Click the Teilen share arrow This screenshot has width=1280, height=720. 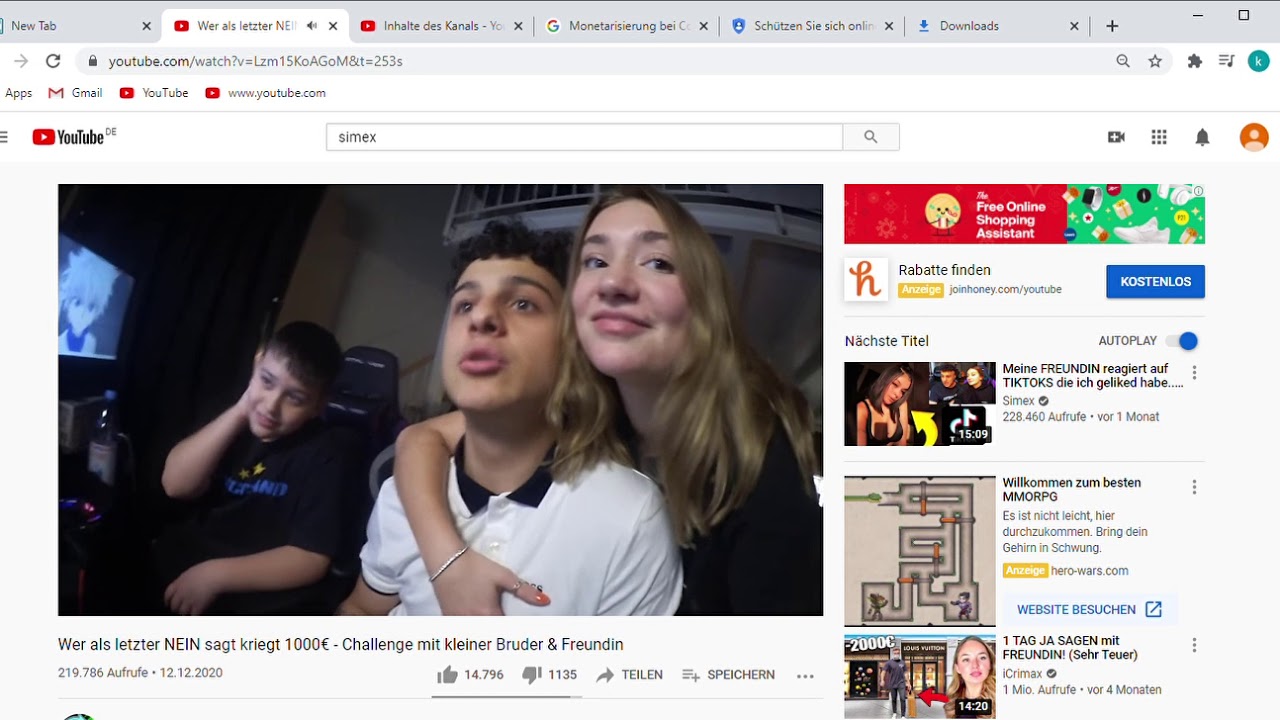click(x=605, y=675)
